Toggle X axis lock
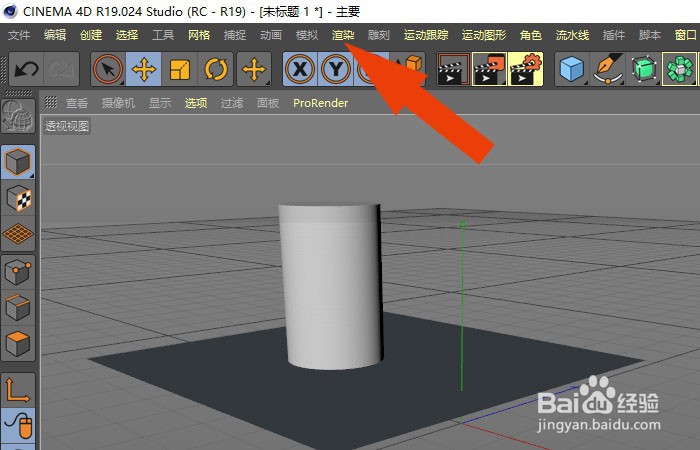 pos(300,69)
